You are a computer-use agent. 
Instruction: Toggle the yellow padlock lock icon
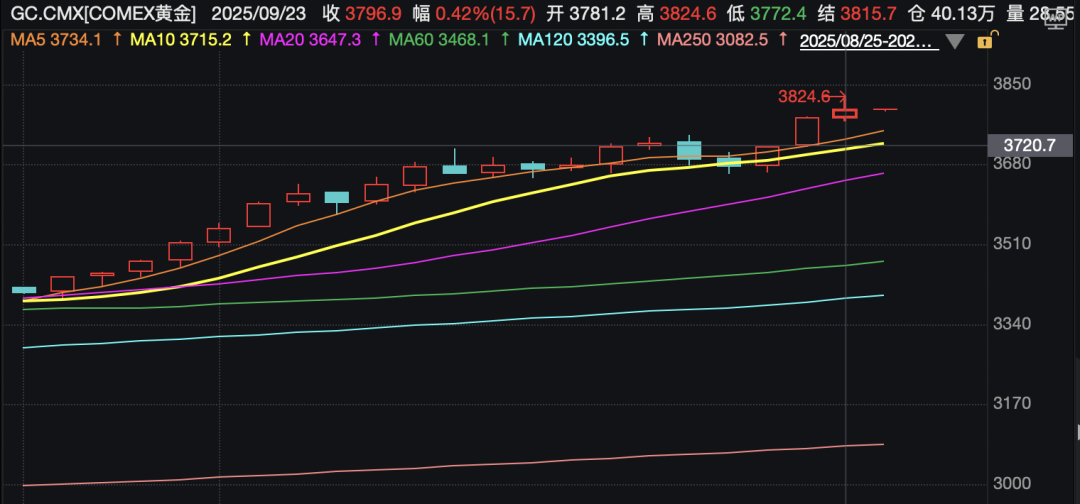pyautogui.click(x=985, y=41)
